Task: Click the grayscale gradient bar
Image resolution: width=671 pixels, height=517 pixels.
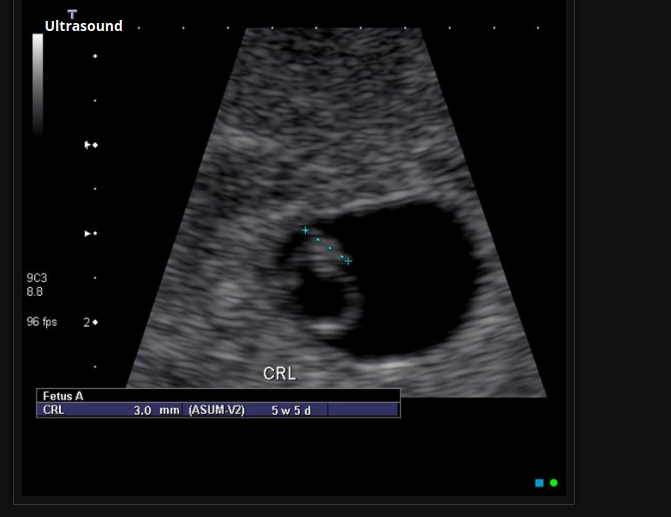Action: point(37,84)
